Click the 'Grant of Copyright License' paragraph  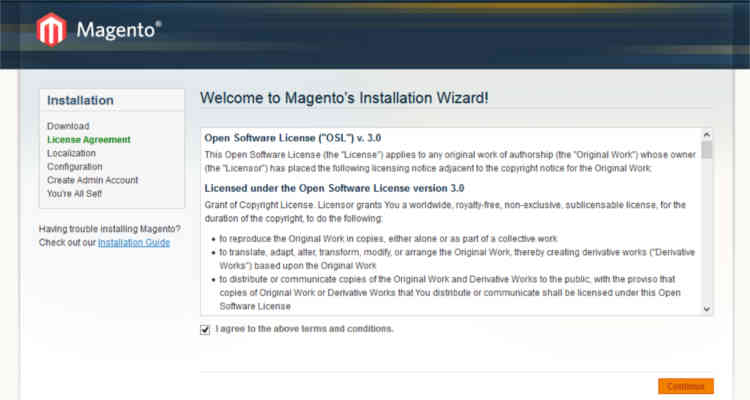click(445, 211)
